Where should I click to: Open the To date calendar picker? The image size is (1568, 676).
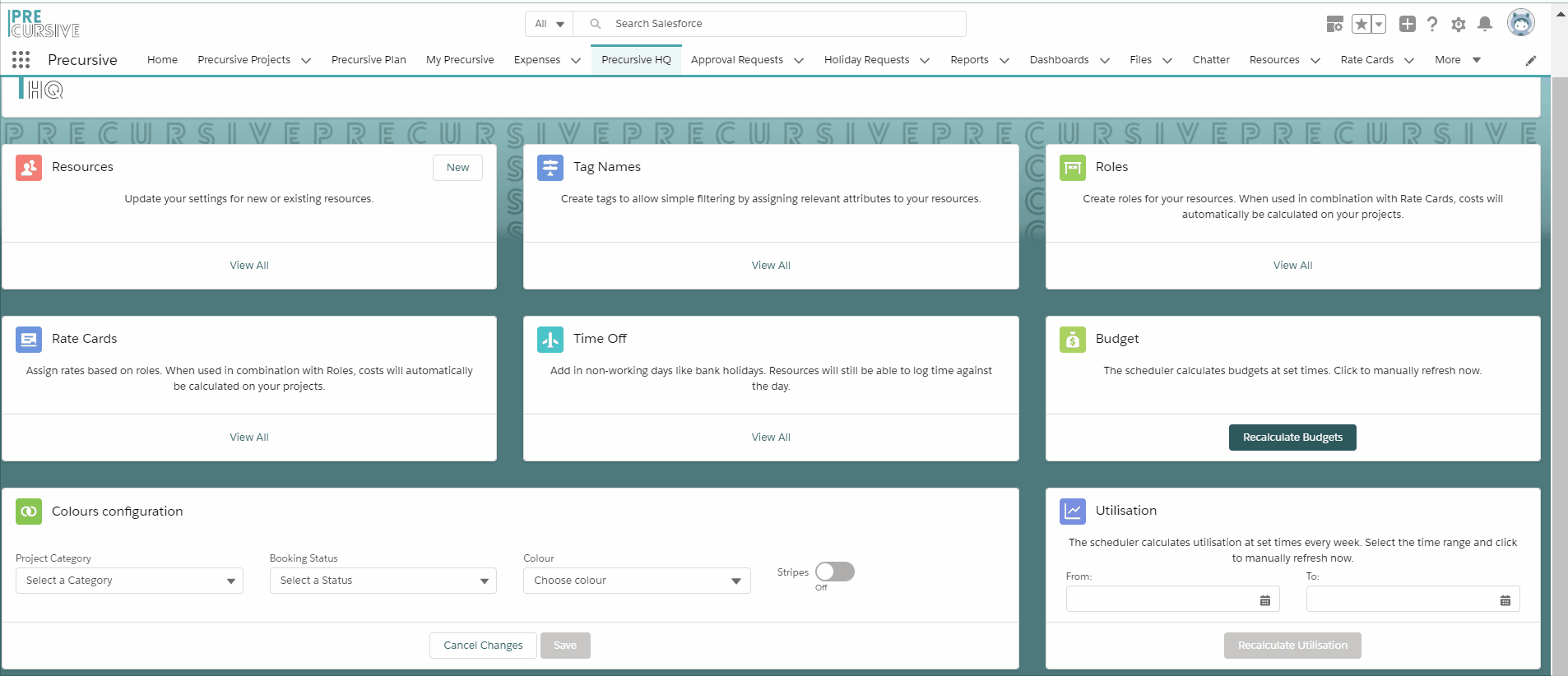pos(1505,600)
